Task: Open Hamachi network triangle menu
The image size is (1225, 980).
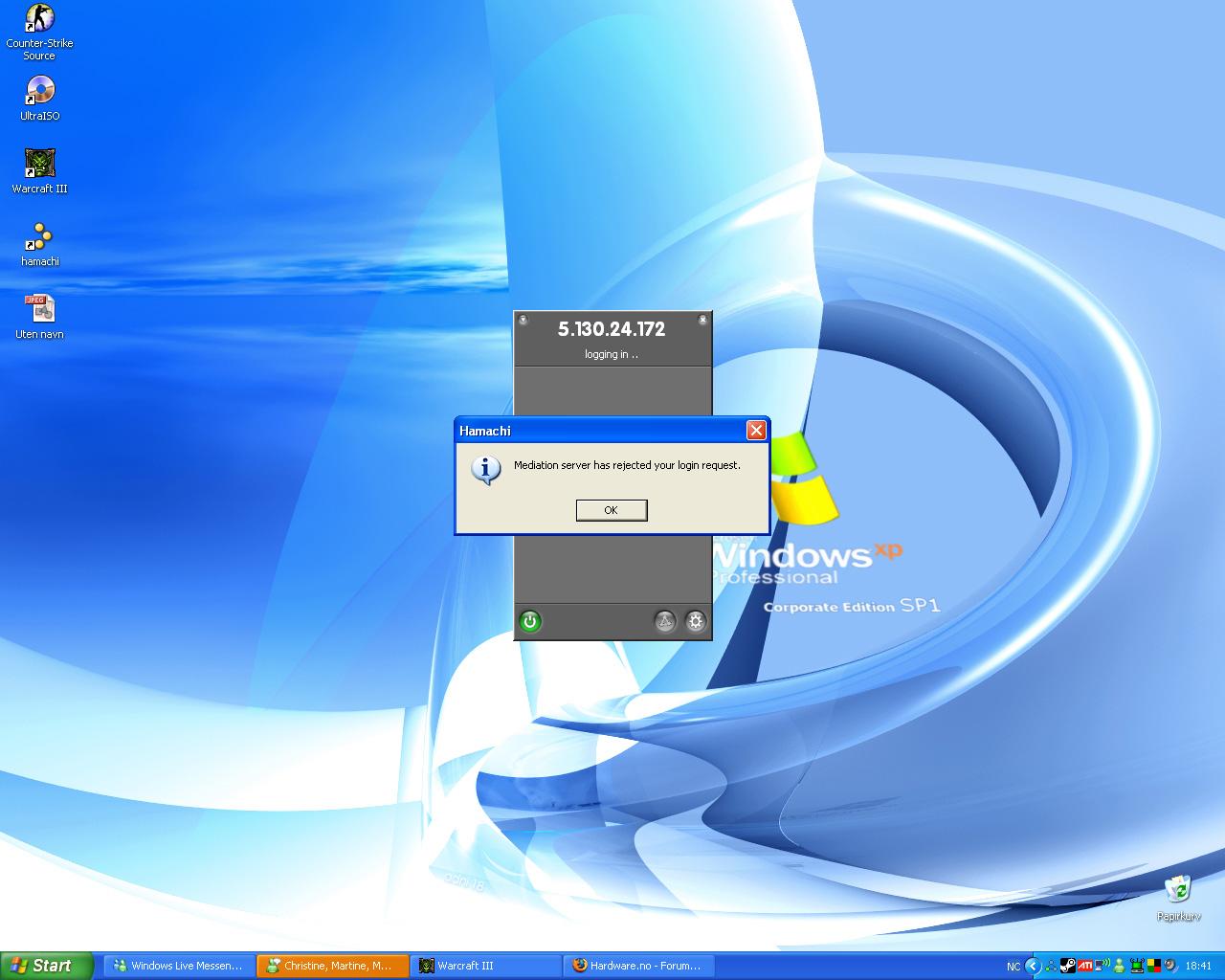Action: (664, 621)
